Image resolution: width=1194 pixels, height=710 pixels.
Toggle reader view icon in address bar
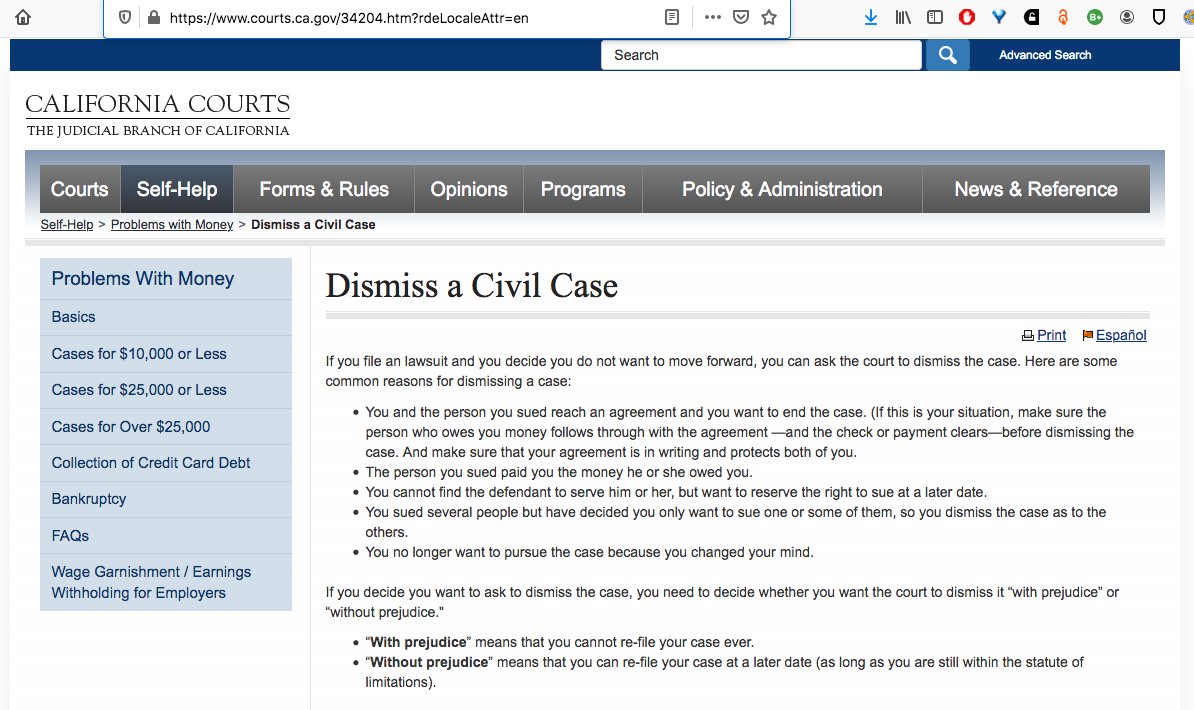click(x=672, y=17)
